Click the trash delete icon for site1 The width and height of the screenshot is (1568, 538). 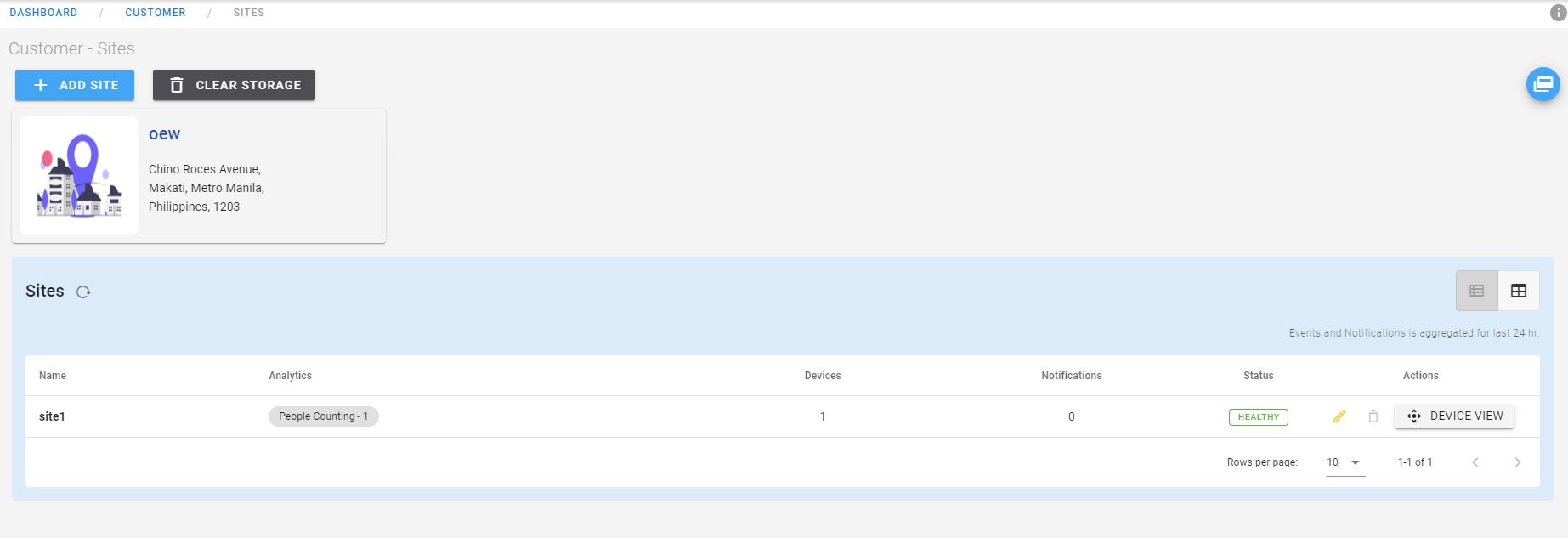click(1373, 416)
